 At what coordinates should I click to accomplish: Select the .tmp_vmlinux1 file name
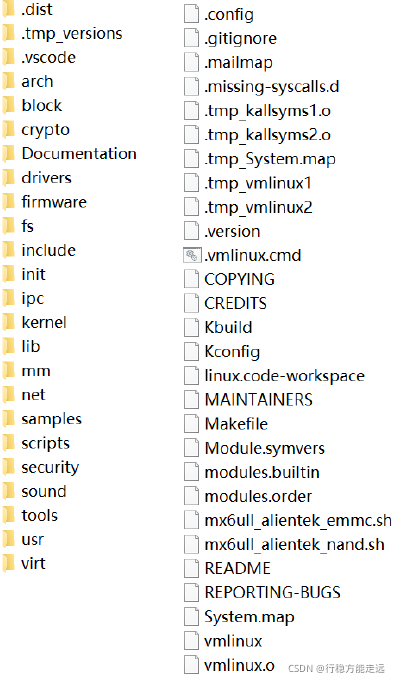coord(258,183)
